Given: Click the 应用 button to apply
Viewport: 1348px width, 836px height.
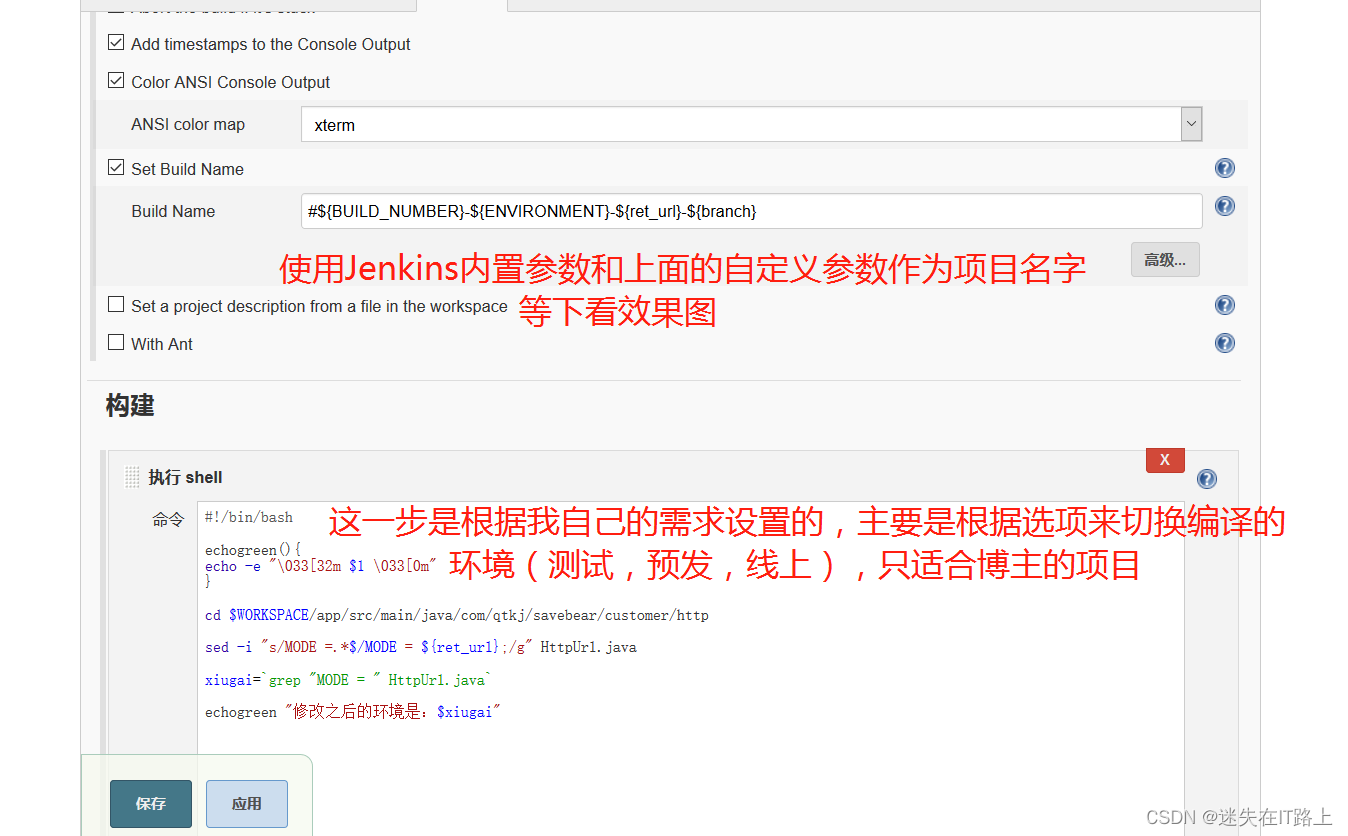Looking at the screenshot, I should [246, 803].
